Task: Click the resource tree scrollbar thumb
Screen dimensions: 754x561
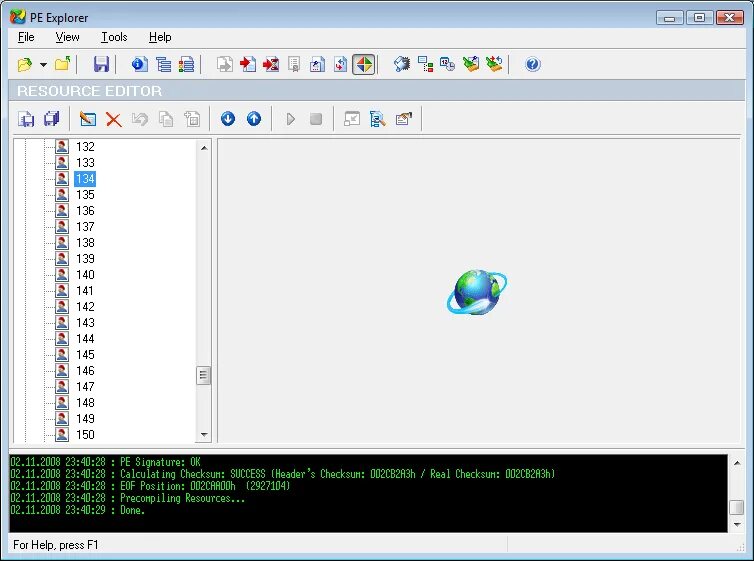Action: click(x=203, y=375)
